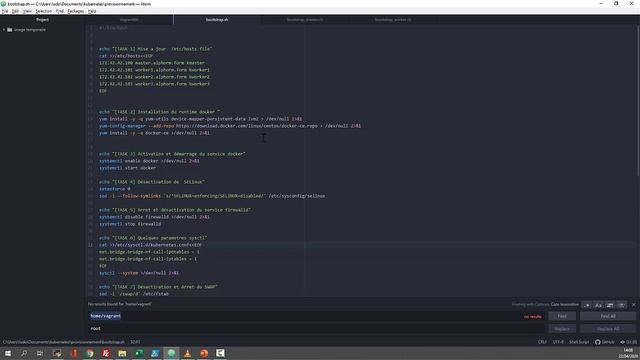Open the Windows Start menu

tap(8, 353)
